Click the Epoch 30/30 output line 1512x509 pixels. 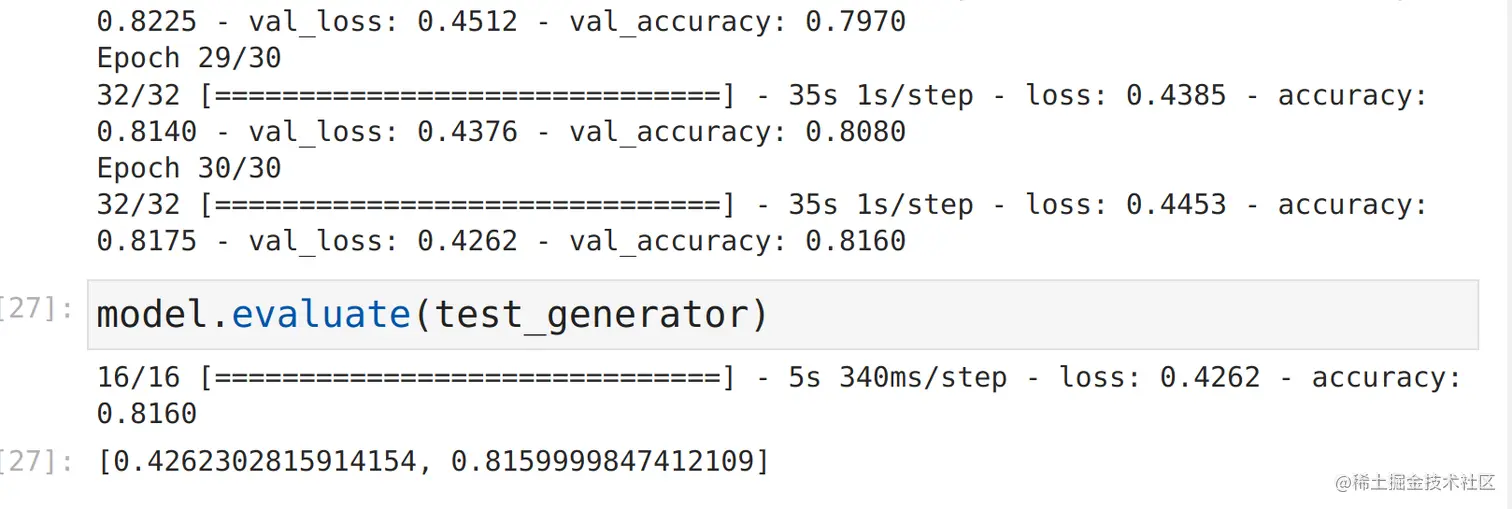pyautogui.click(x=189, y=168)
